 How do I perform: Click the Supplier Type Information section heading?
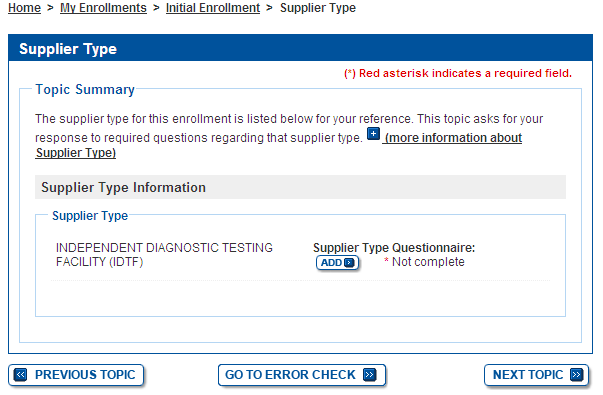pos(123,187)
